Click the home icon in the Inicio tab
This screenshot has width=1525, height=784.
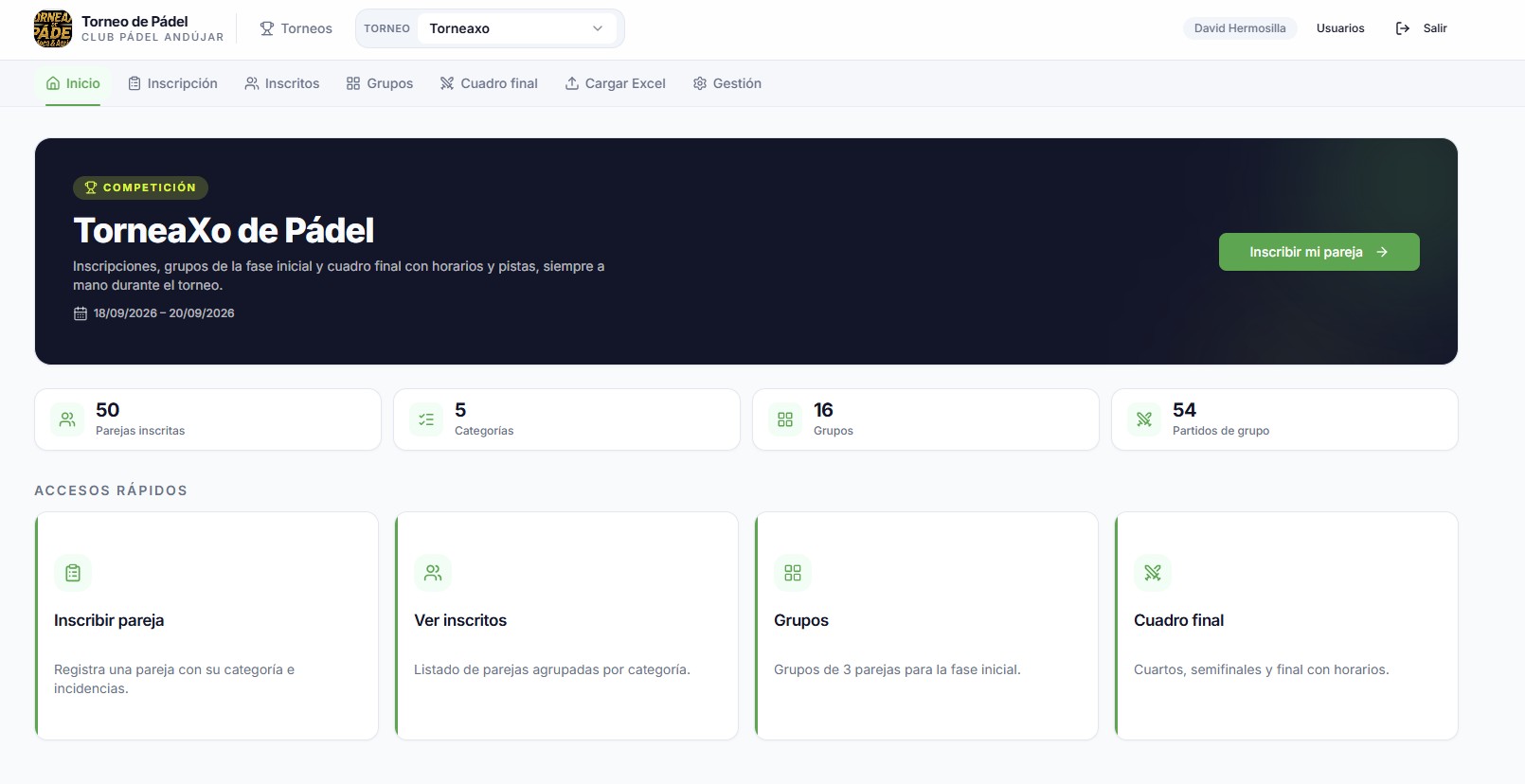[53, 83]
